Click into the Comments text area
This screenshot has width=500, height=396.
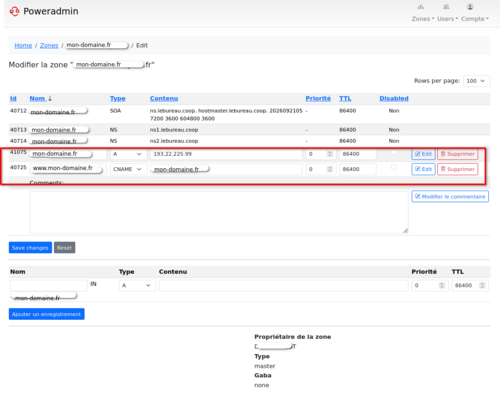click(219, 212)
